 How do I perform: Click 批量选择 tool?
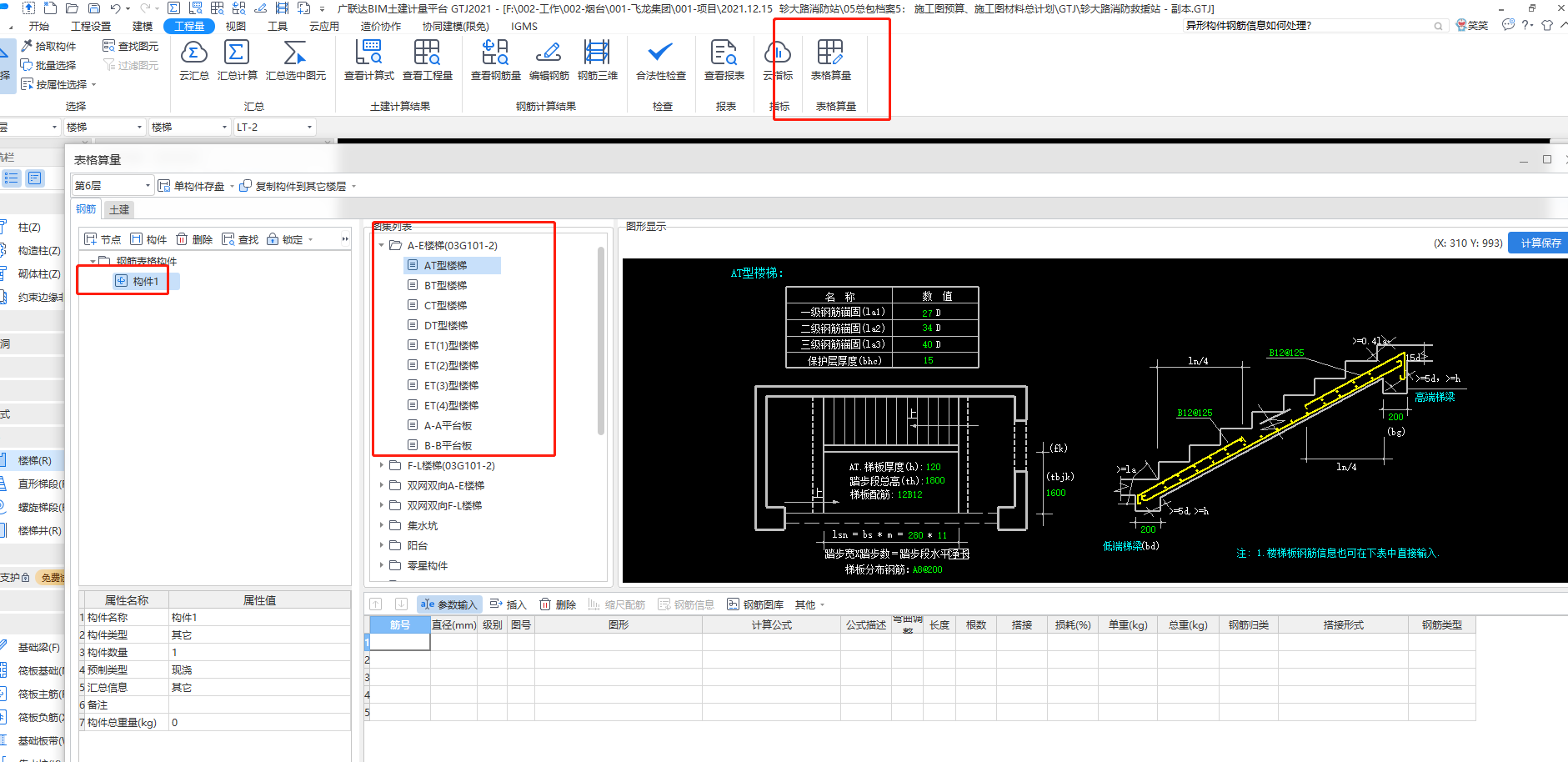click(x=48, y=65)
